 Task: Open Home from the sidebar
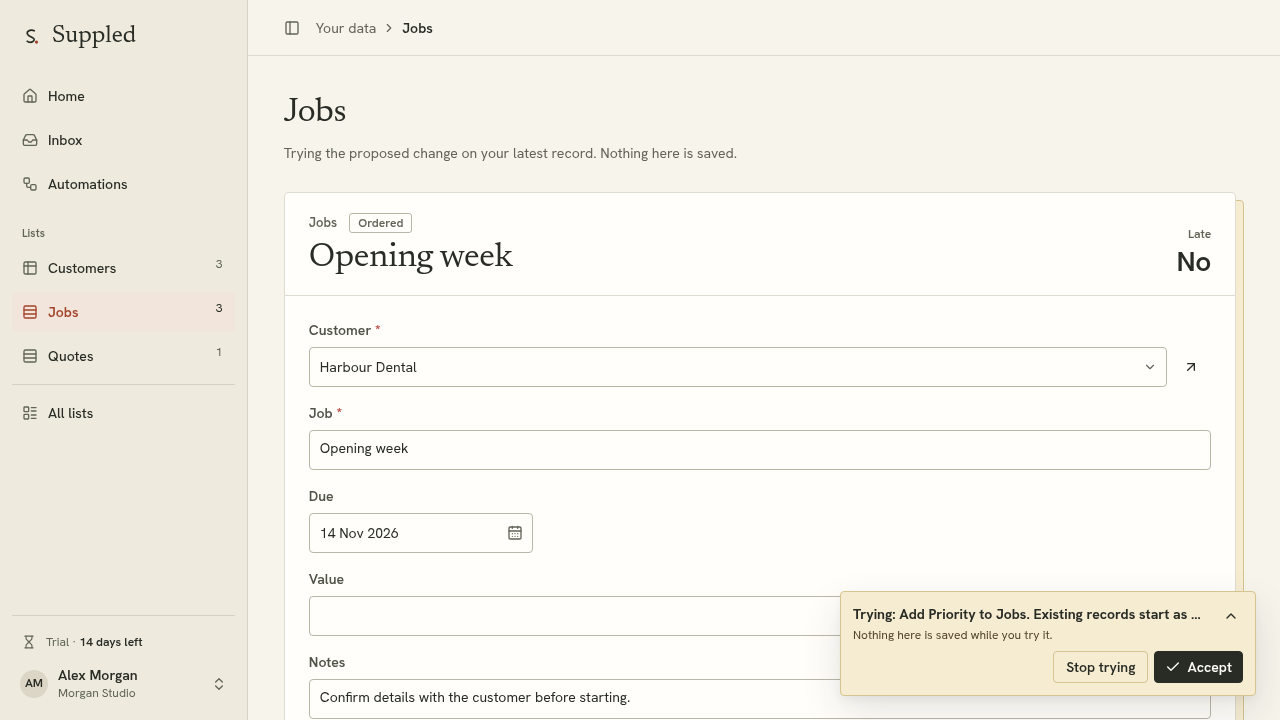[x=123, y=96]
